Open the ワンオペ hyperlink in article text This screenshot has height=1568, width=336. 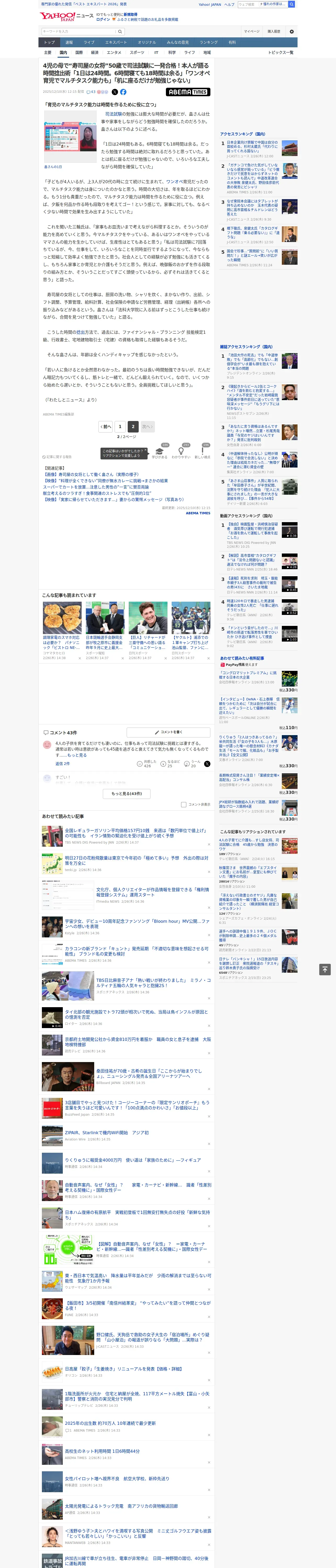(174, 181)
